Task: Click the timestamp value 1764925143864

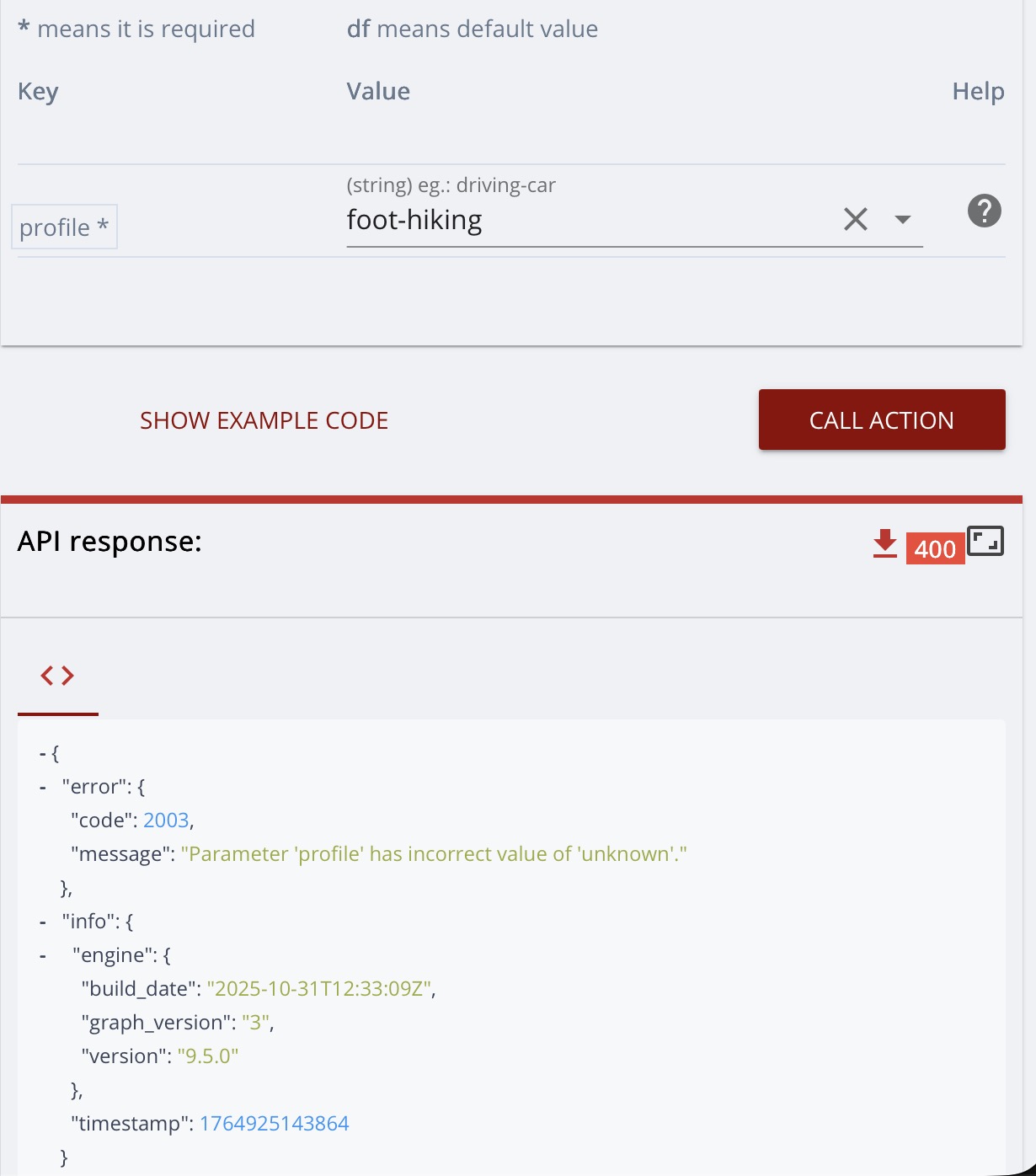Action: click(x=274, y=1124)
